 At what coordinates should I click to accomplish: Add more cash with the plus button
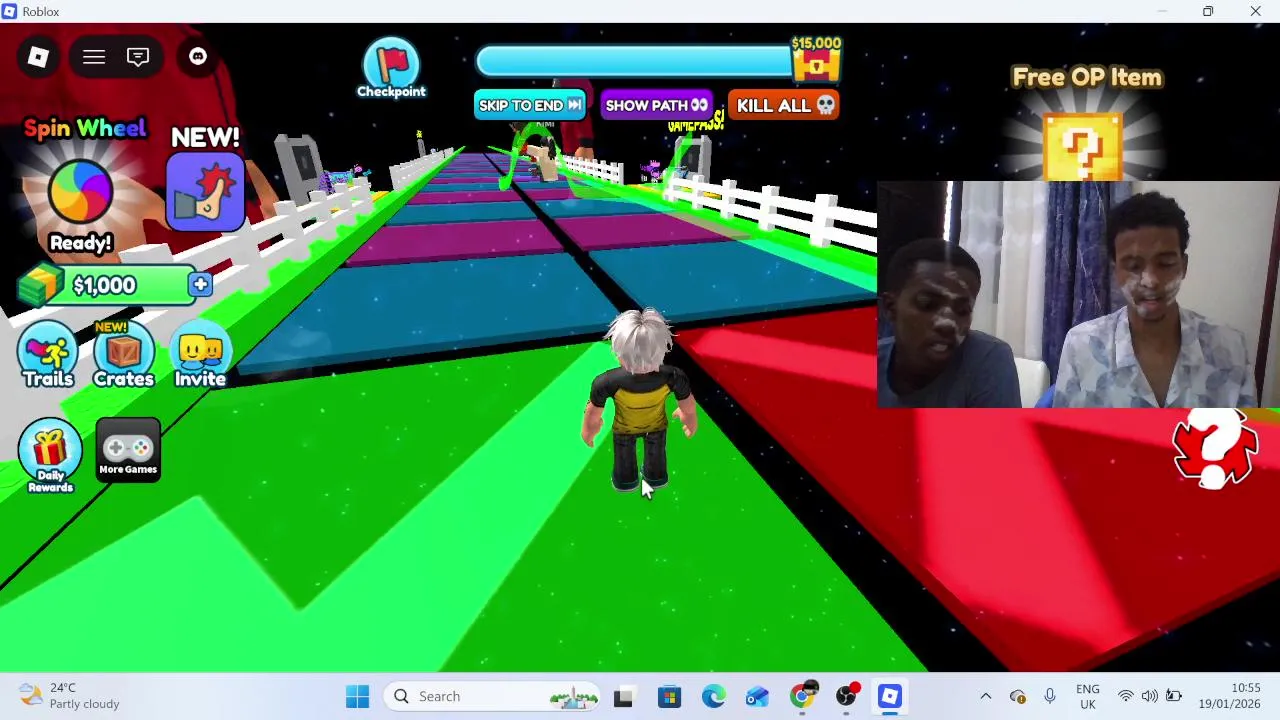200,285
